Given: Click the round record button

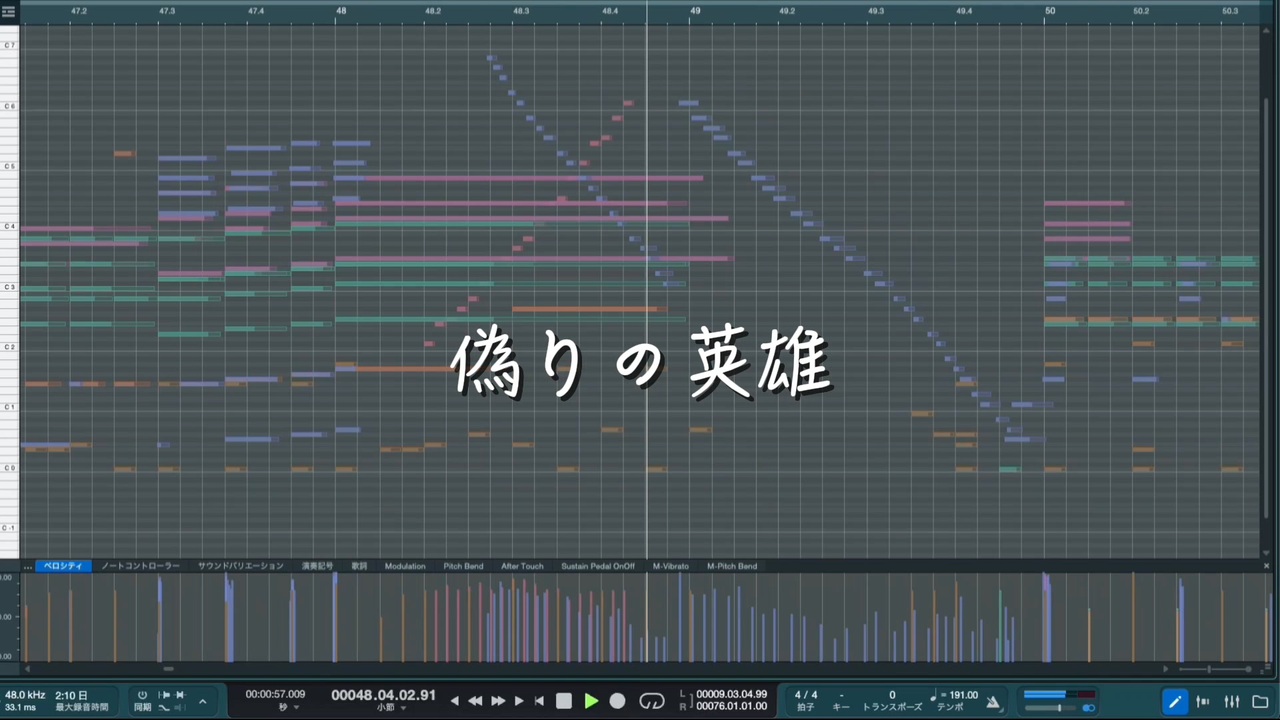Looking at the screenshot, I should [x=617, y=701].
